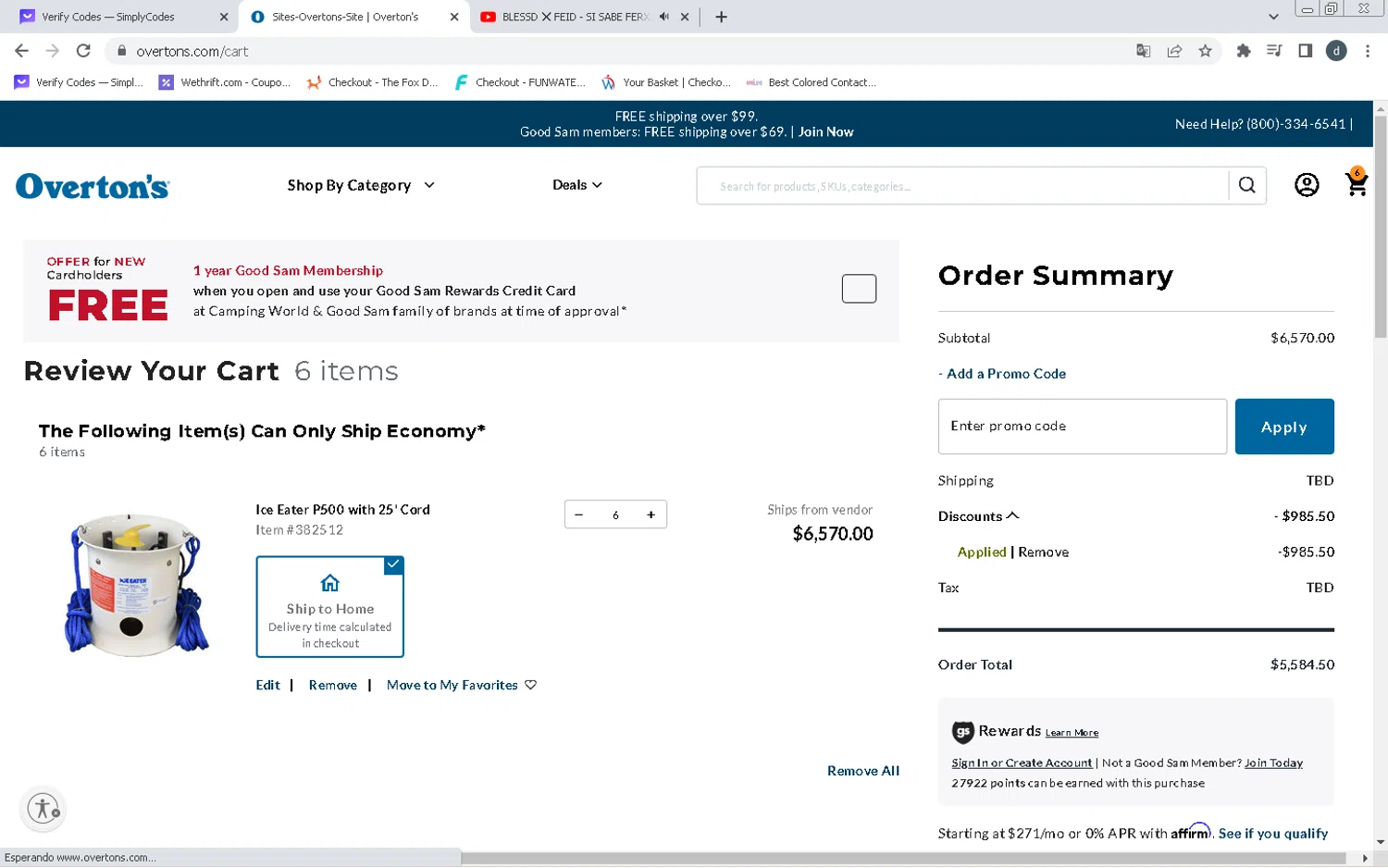Toggle the Ship to Home option check

click(x=393, y=564)
